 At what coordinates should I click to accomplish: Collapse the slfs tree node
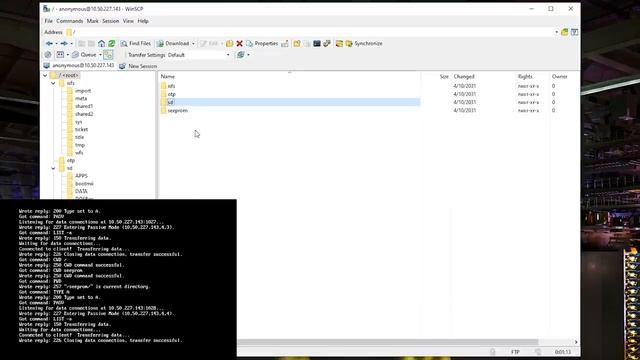coord(53,83)
